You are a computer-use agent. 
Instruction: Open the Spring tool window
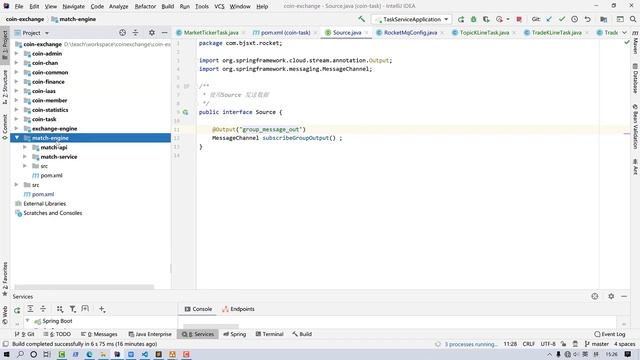(235, 334)
